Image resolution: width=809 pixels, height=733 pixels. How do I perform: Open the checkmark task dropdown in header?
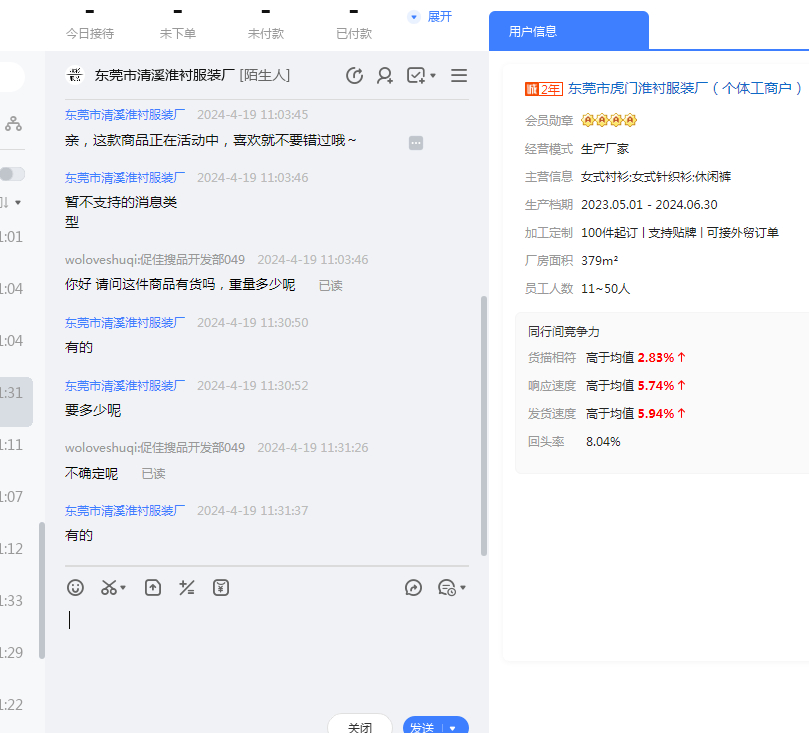421,75
